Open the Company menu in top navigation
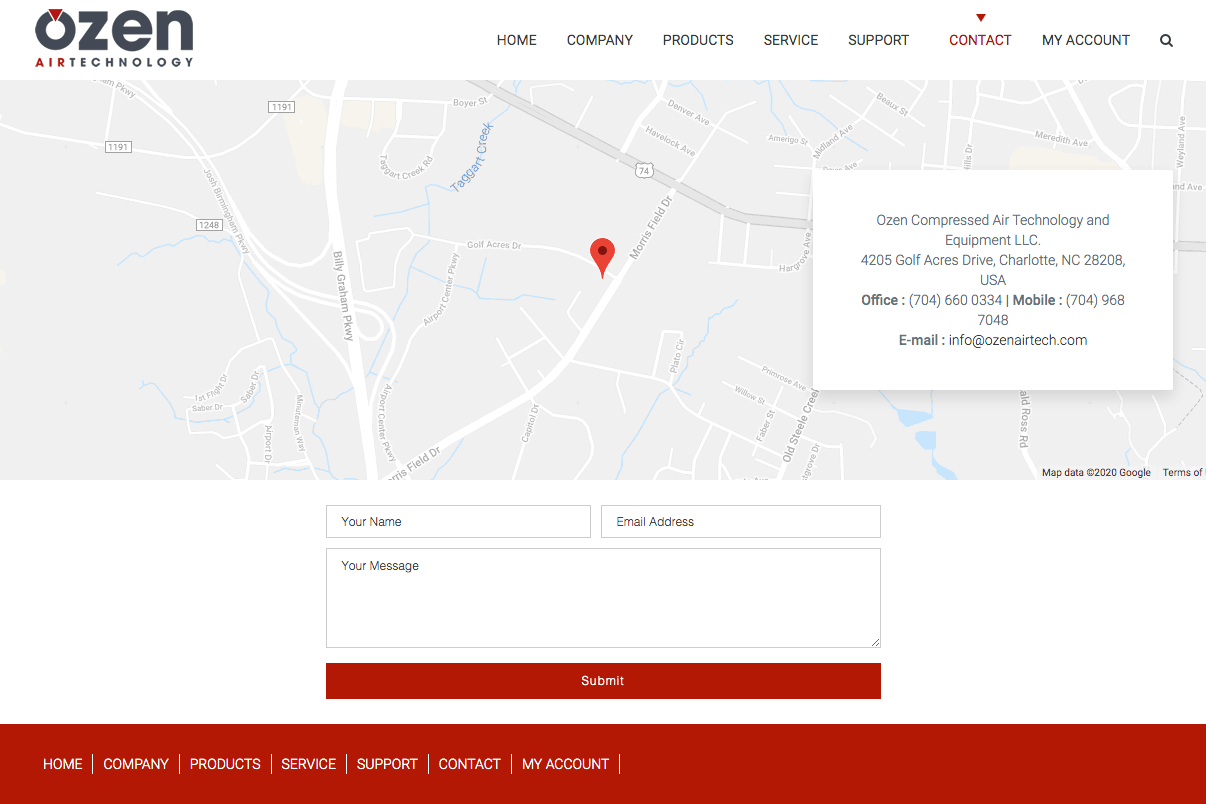The image size is (1206, 804). 599,41
